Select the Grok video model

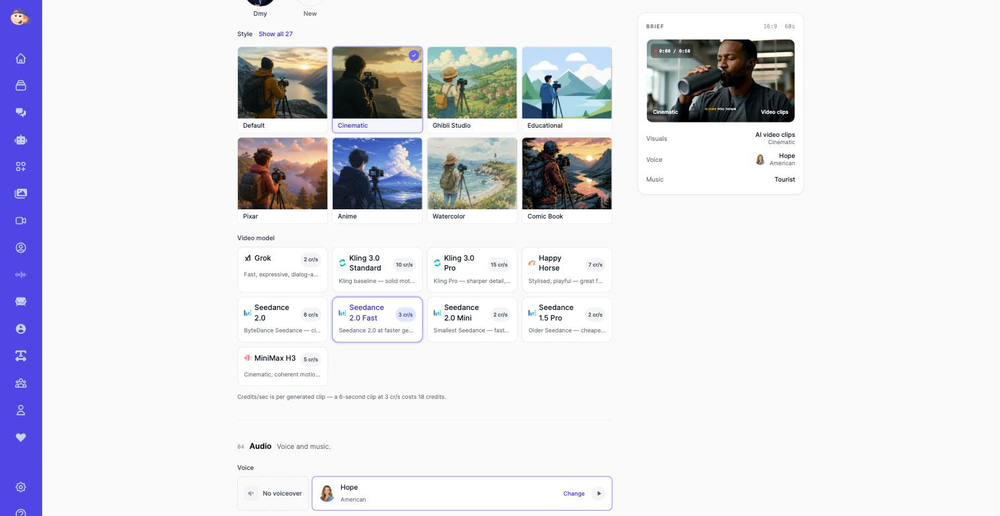click(x=283, y=269)
